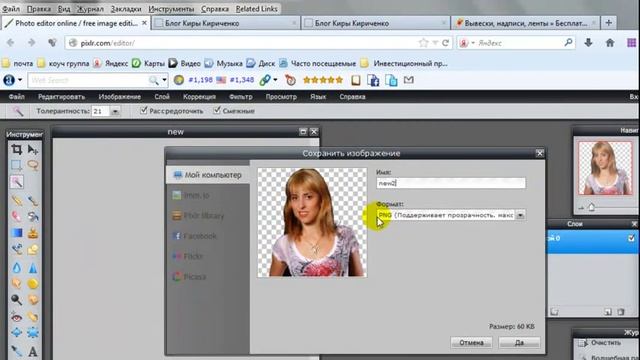Select the Drawing shapes tool

[33, 249]
